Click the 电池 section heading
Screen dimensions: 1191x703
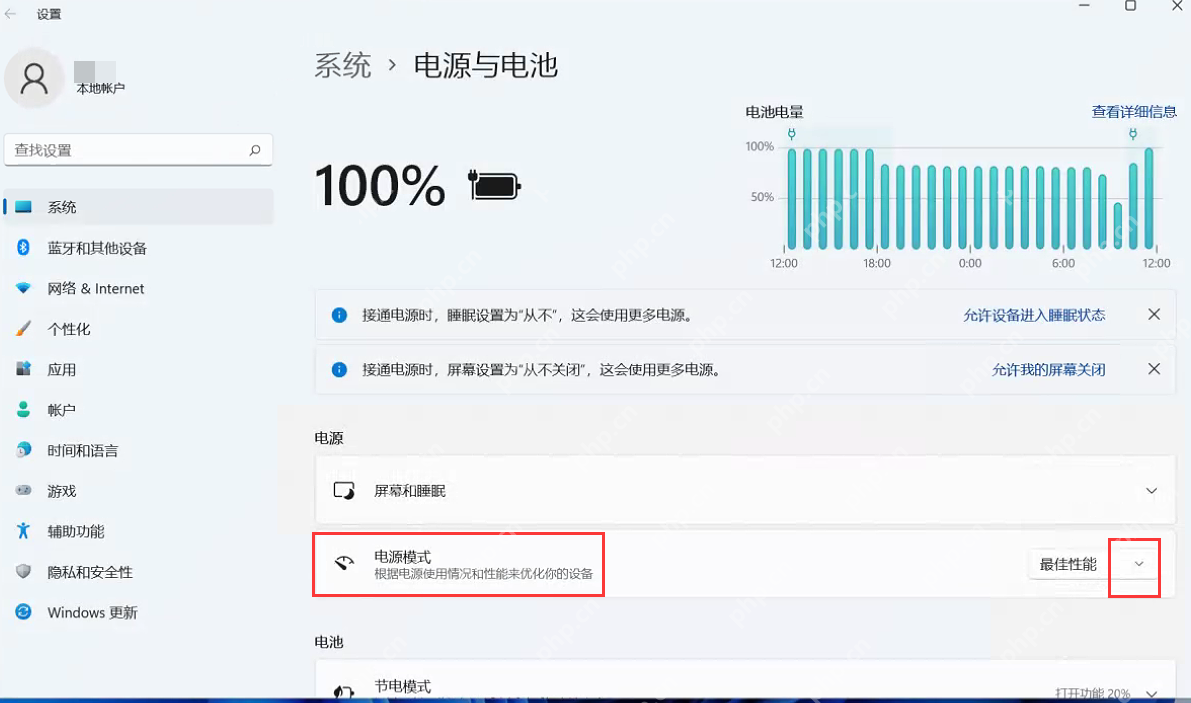click(x=329, y=642)
